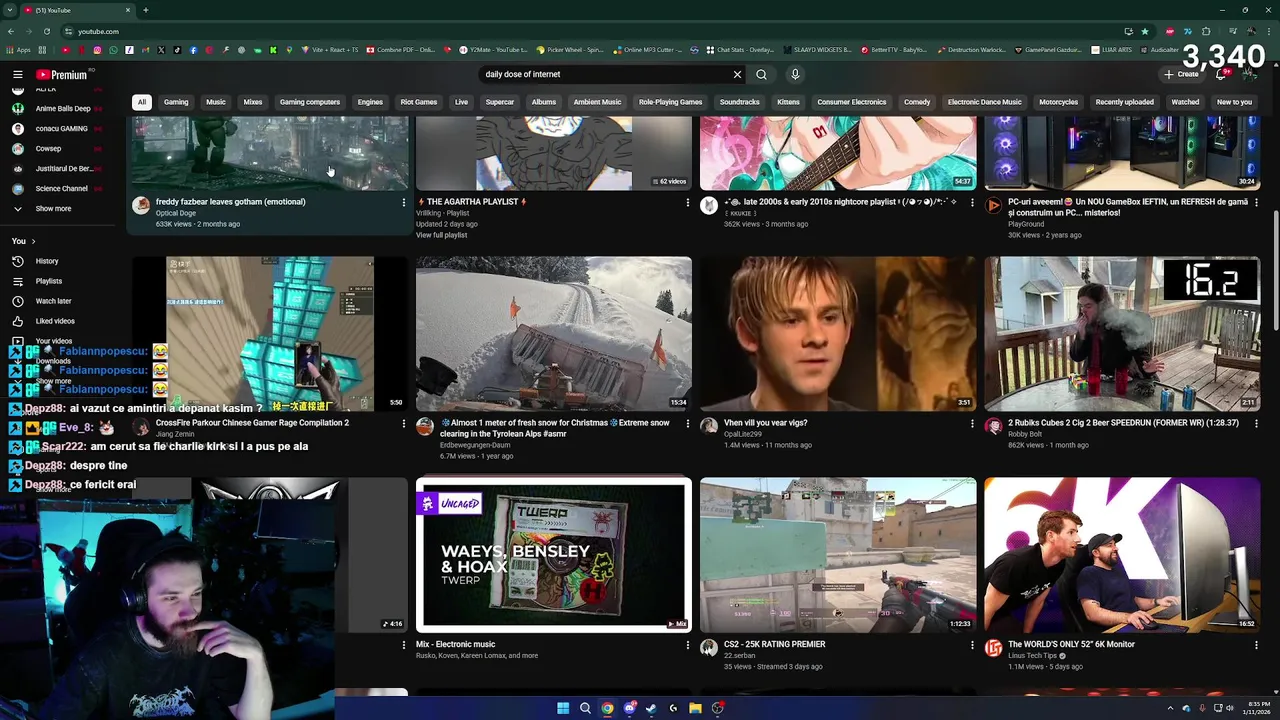This screenshot has width=1280, height=720.
Task: Open TikTok bookmark icon
Action: (177, 50)
